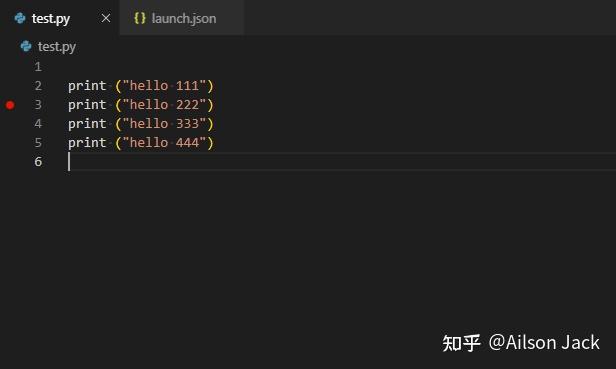
Task: Click the JSON braces icon on launch.json tab
Action: tap(140, 18)
